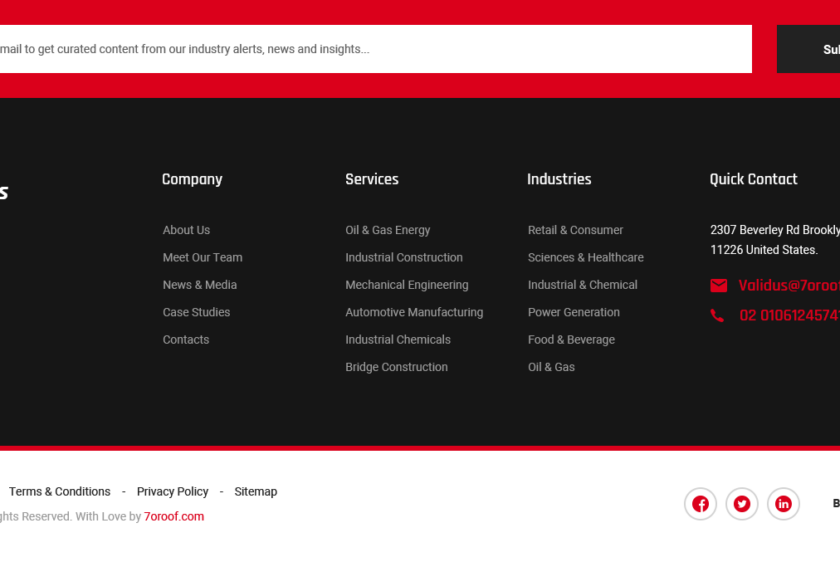
Task: Click the red phone number link
Action: (789, 315)
